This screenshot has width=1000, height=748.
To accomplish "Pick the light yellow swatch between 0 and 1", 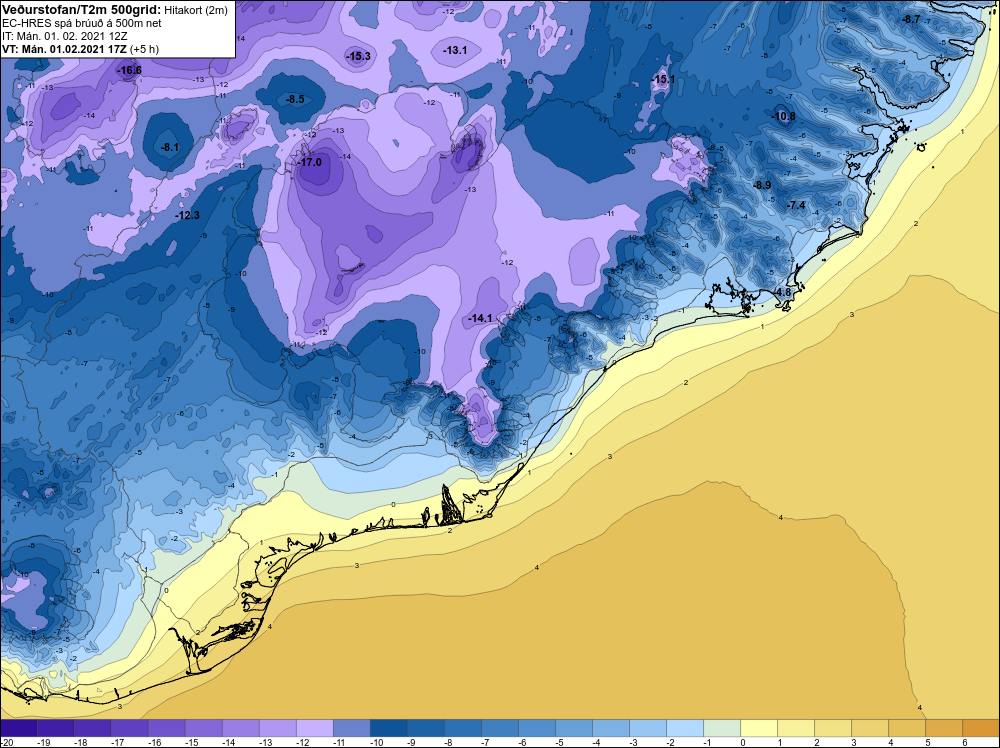I will point(759,728).
